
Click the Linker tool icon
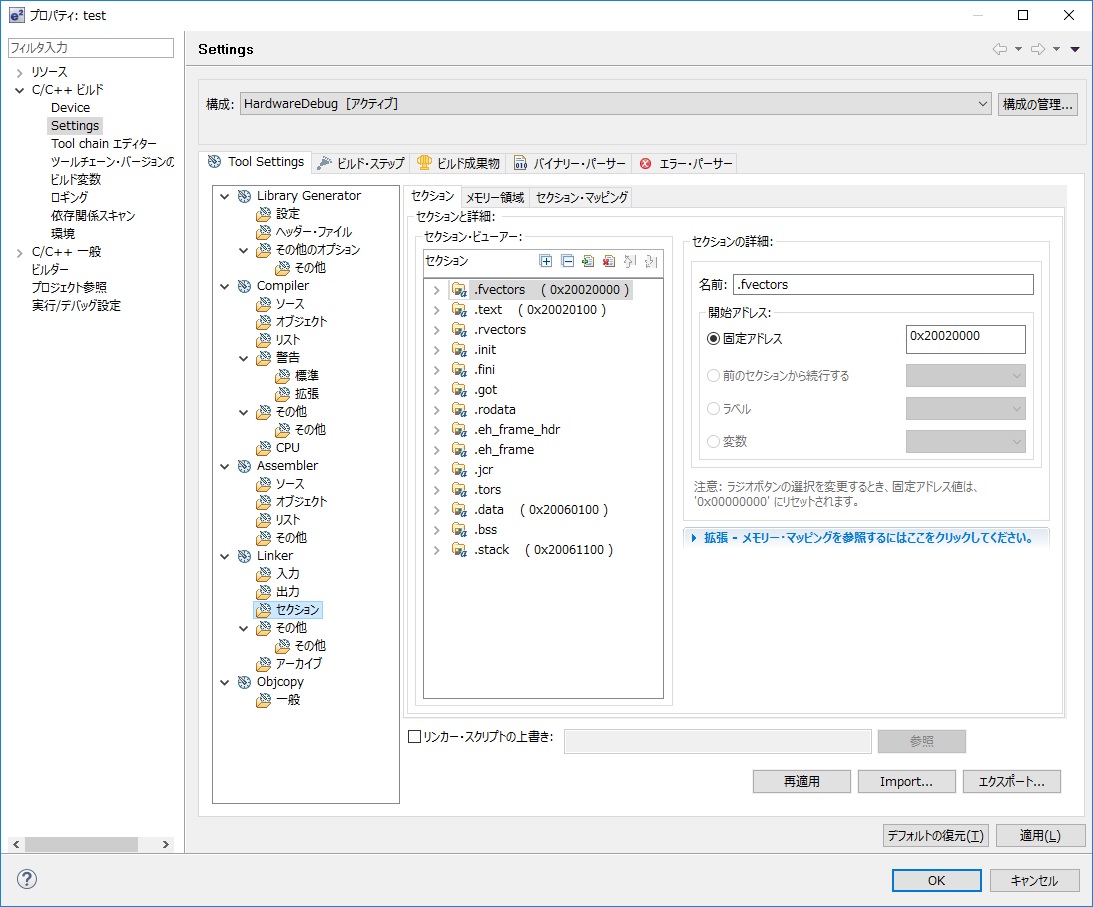click(x=244, y=556)
